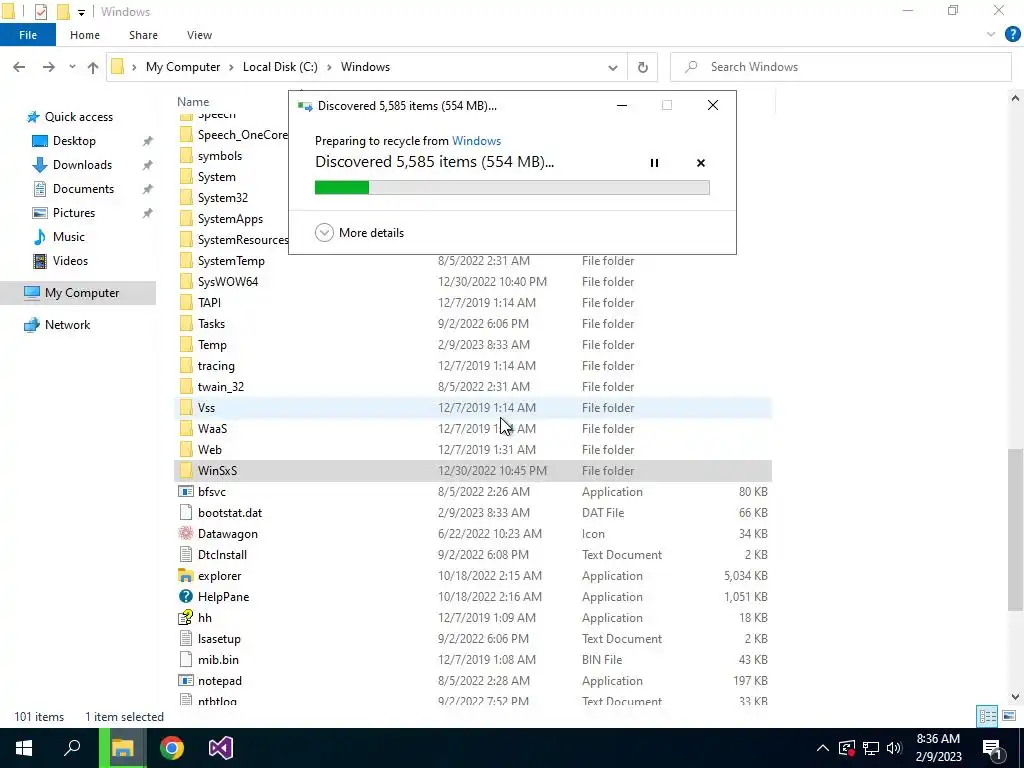This screenshot has width=1024, height=768.
Task: Open recent locations dropdown arrow
Action: tap(72, 67)
